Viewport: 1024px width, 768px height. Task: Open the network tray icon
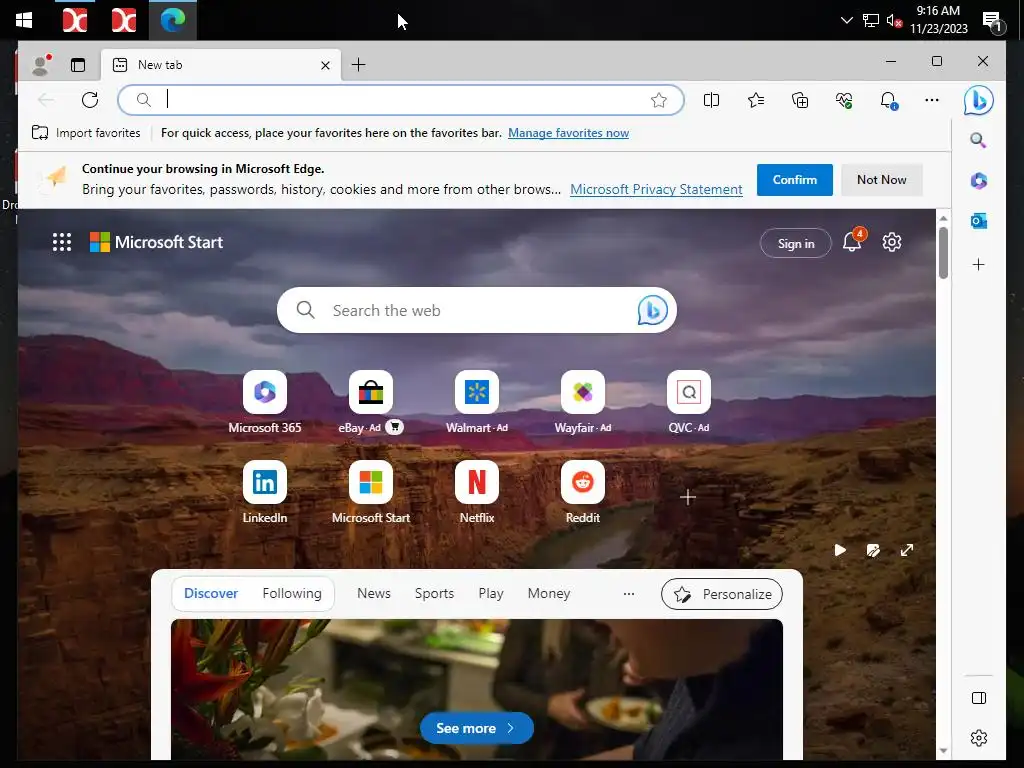pyautogui.click(x=871, y=21)
